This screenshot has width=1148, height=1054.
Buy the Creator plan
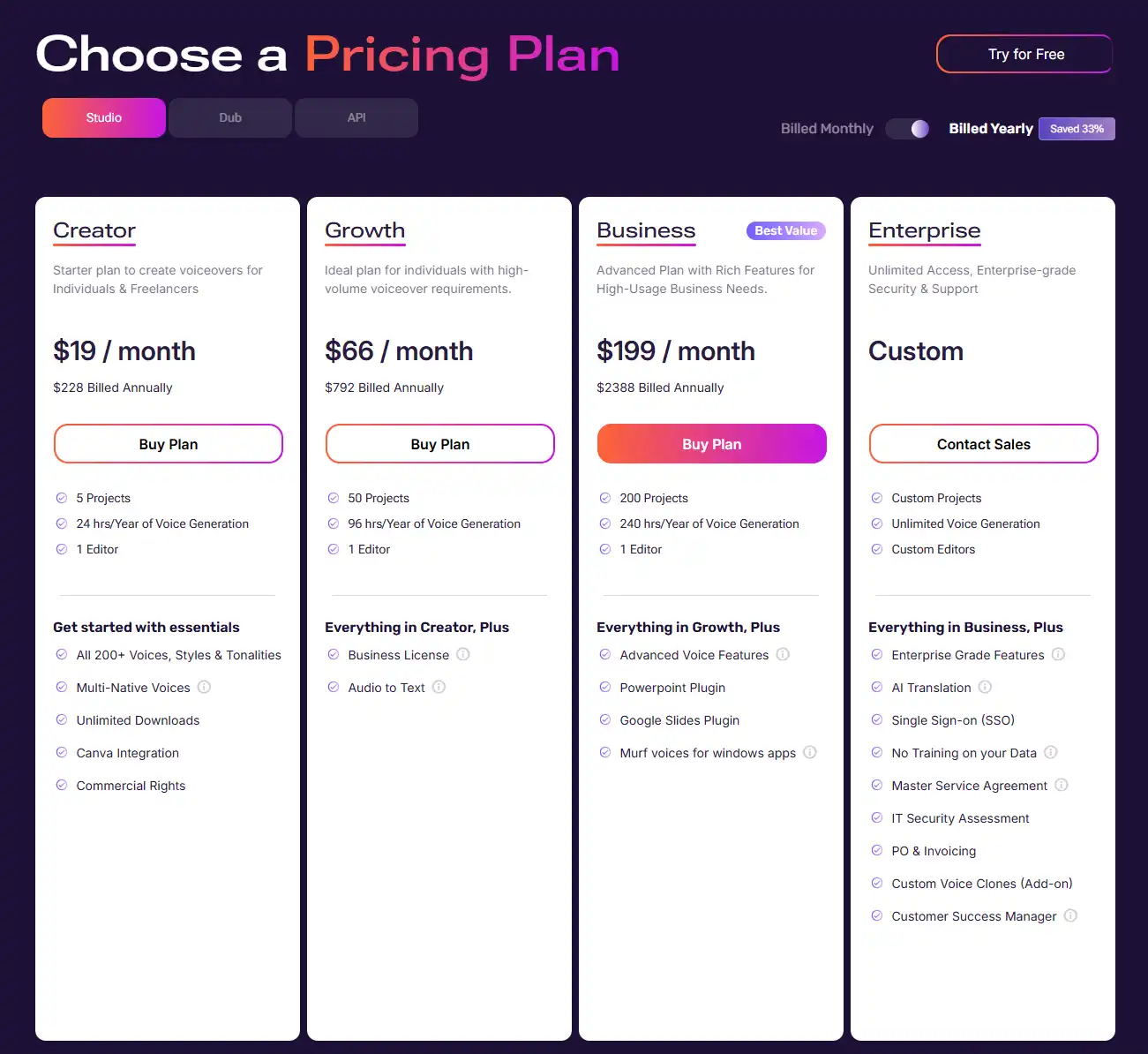pyautogui.click(x=168, y=443)
